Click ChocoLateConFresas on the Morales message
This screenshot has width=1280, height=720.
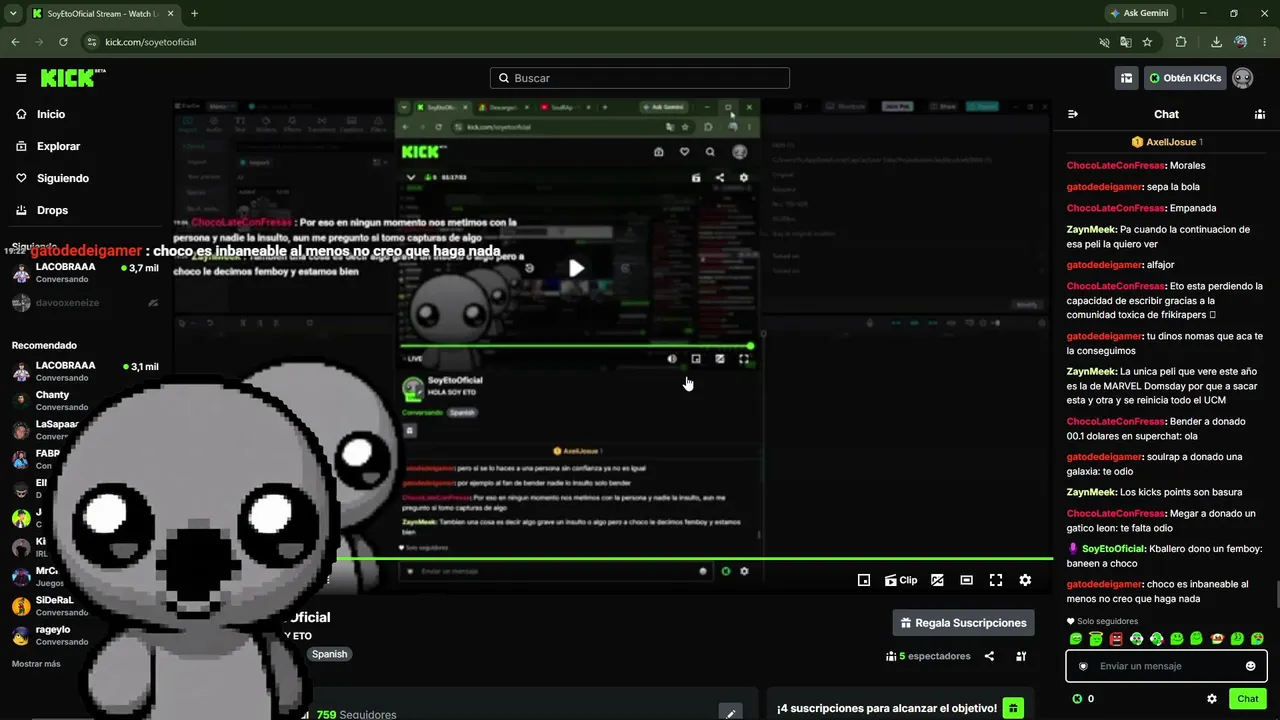[1116, 165]
